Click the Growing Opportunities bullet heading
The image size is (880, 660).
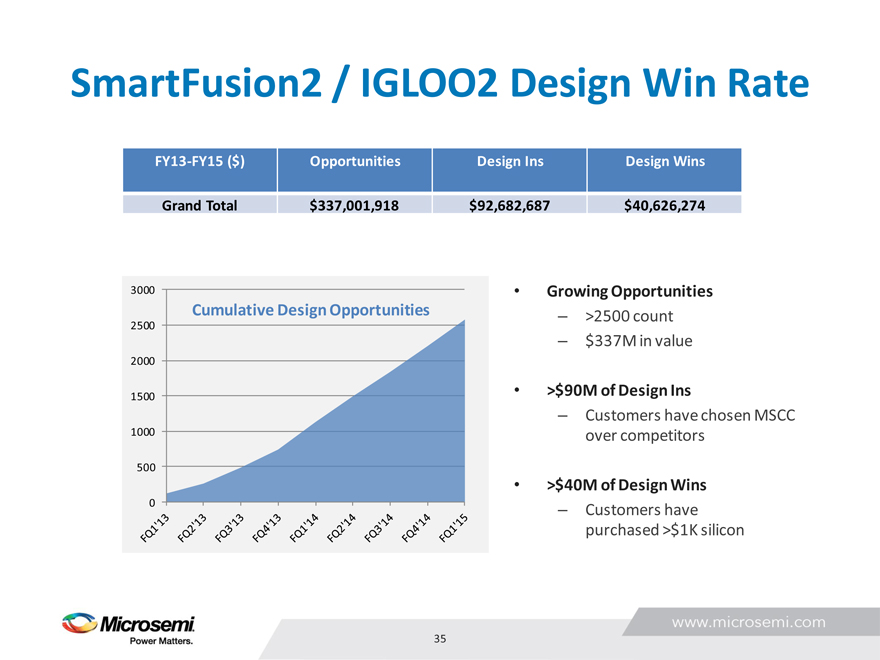(629, 292)
